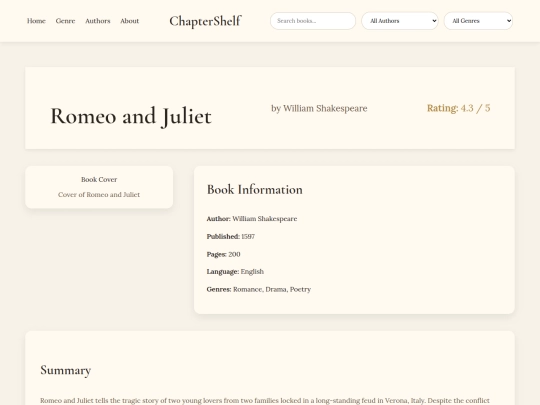The width and height of the screenshot is (540, 405).
Task: Select the Romeo and Juliet title heading
Action: 131,116
